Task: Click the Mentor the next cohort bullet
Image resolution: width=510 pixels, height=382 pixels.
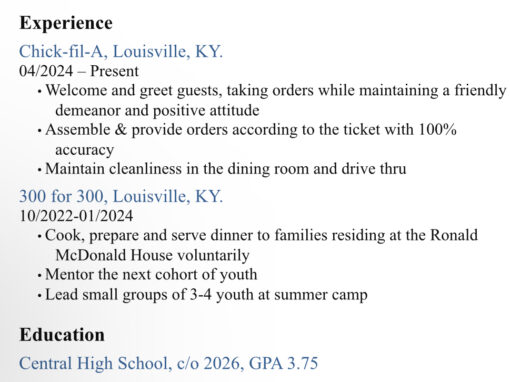Action: tap(151, 275)
